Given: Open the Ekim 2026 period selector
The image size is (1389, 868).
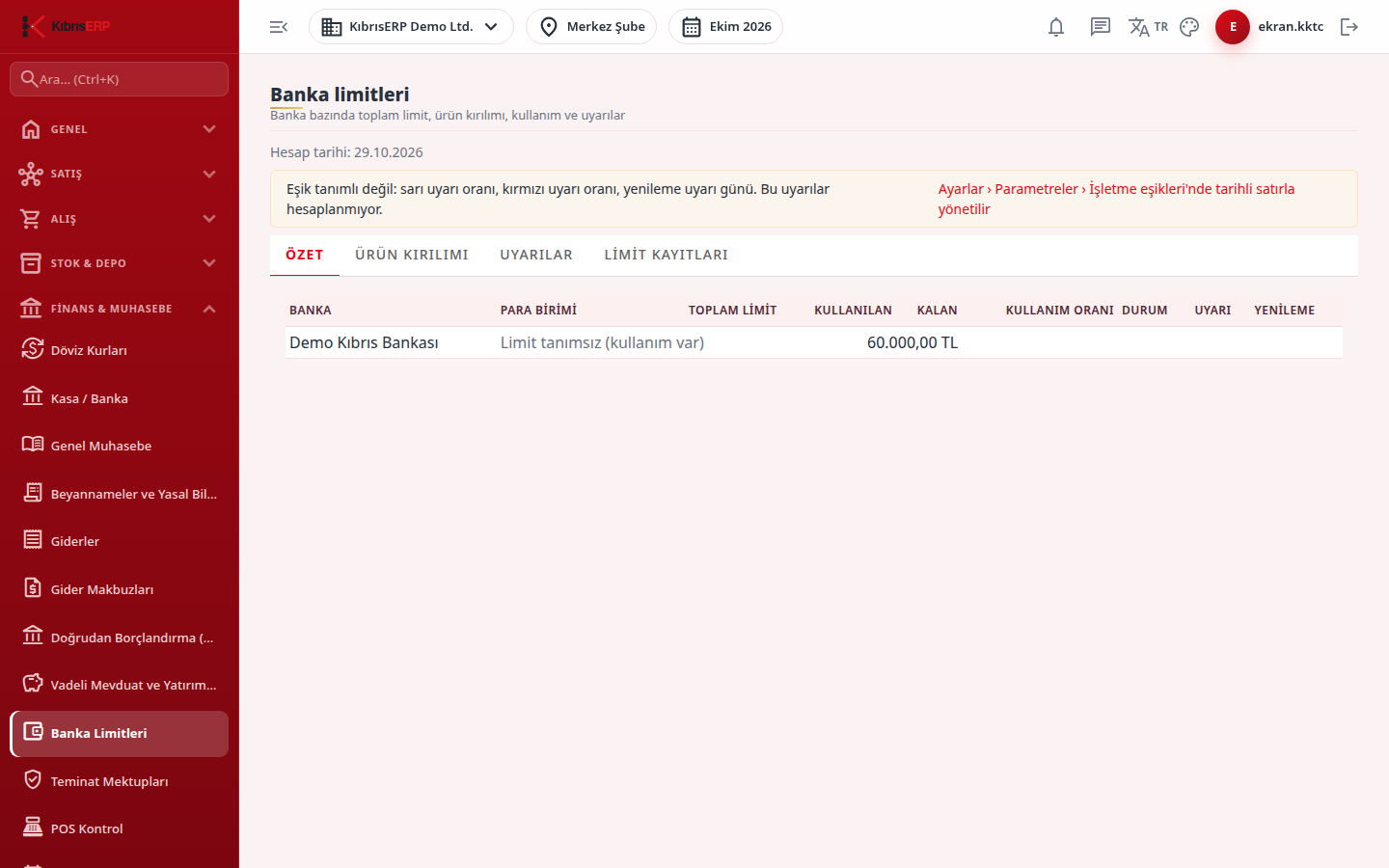Looking at the screenshot, I should 725,27.
